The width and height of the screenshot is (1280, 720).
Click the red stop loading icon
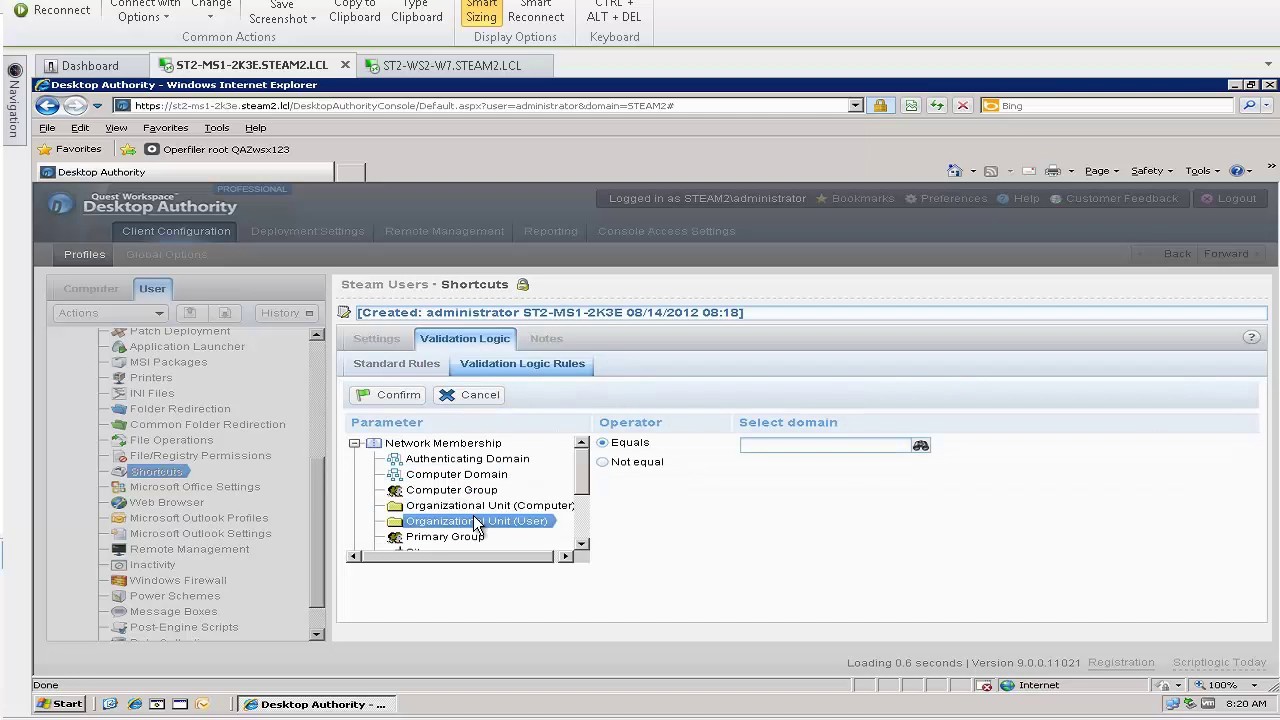(x=962, y=105)
